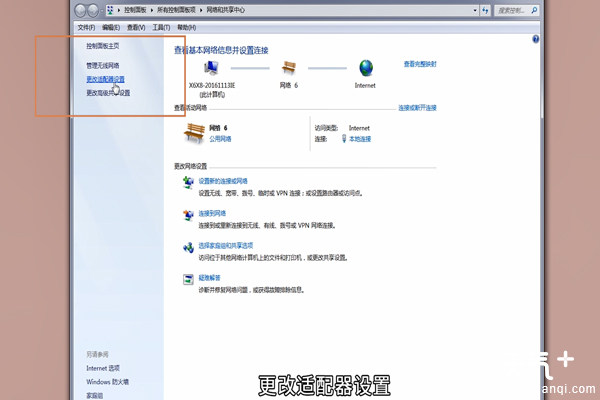Click the 设置新的连接或网络 icon
The height and width of the screenshot is (400, 600).
pos(188,184)
